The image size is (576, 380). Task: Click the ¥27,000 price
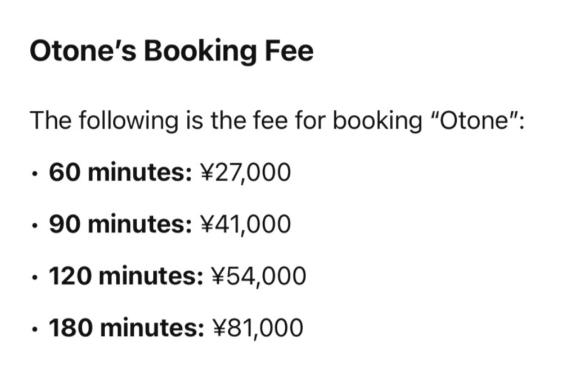[245, 172]
